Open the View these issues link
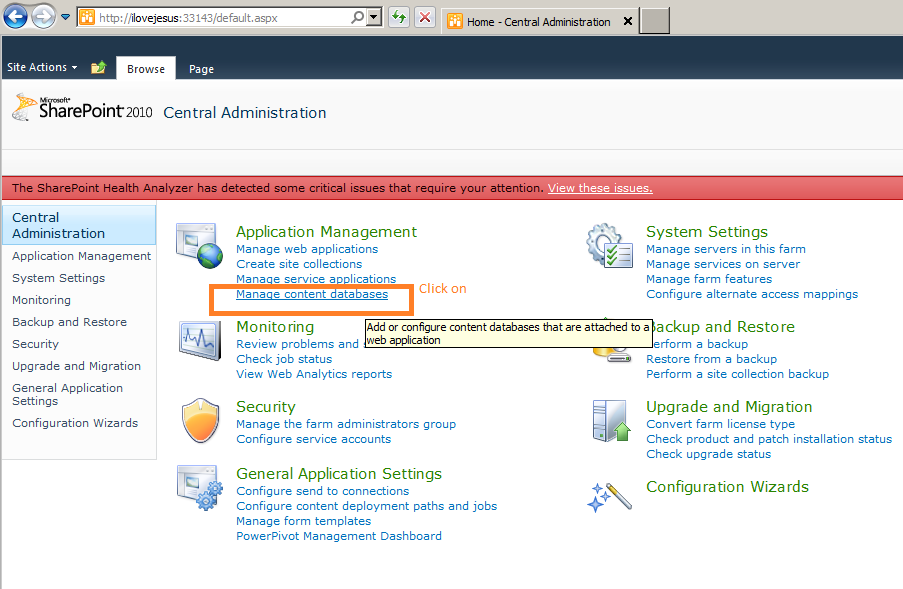The width and height of the screenshot is (903, 589). tap(600, 188)
